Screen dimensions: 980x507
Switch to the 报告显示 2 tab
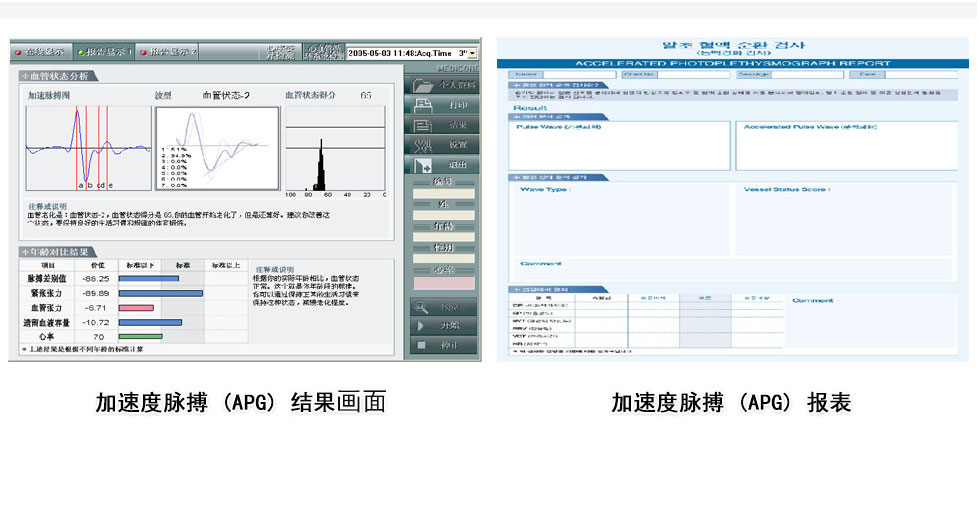coord(169,51)
